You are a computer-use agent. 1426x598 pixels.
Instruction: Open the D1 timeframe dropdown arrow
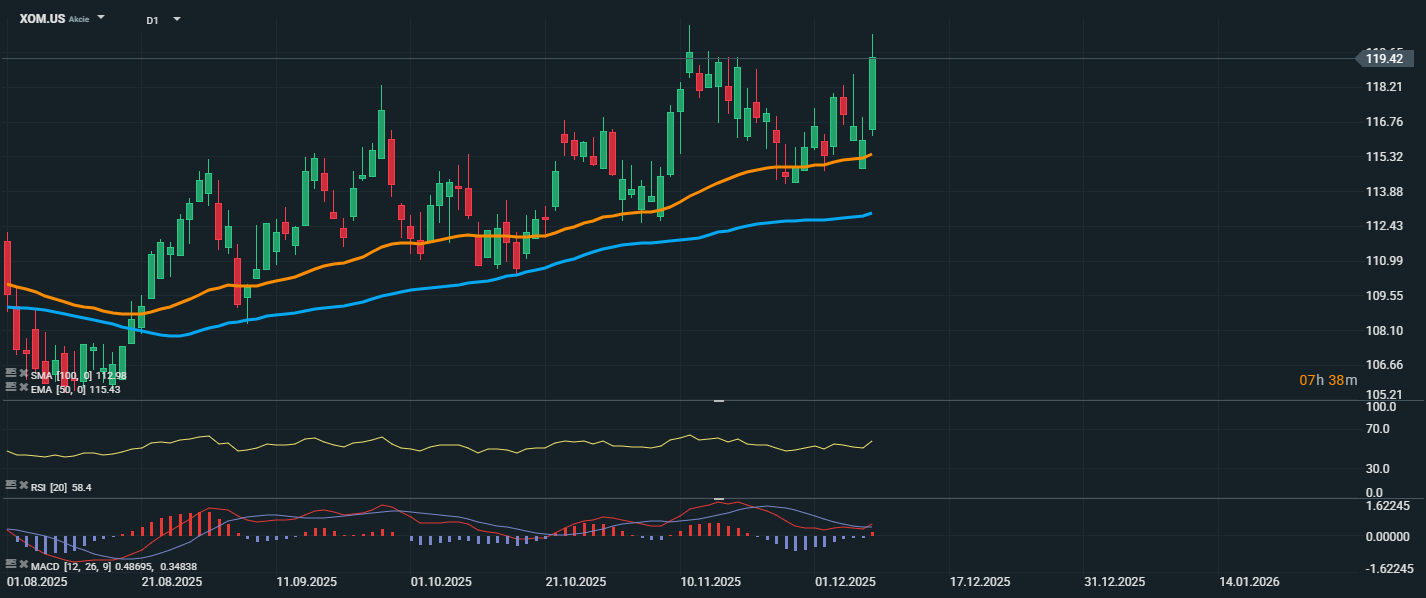177,19
